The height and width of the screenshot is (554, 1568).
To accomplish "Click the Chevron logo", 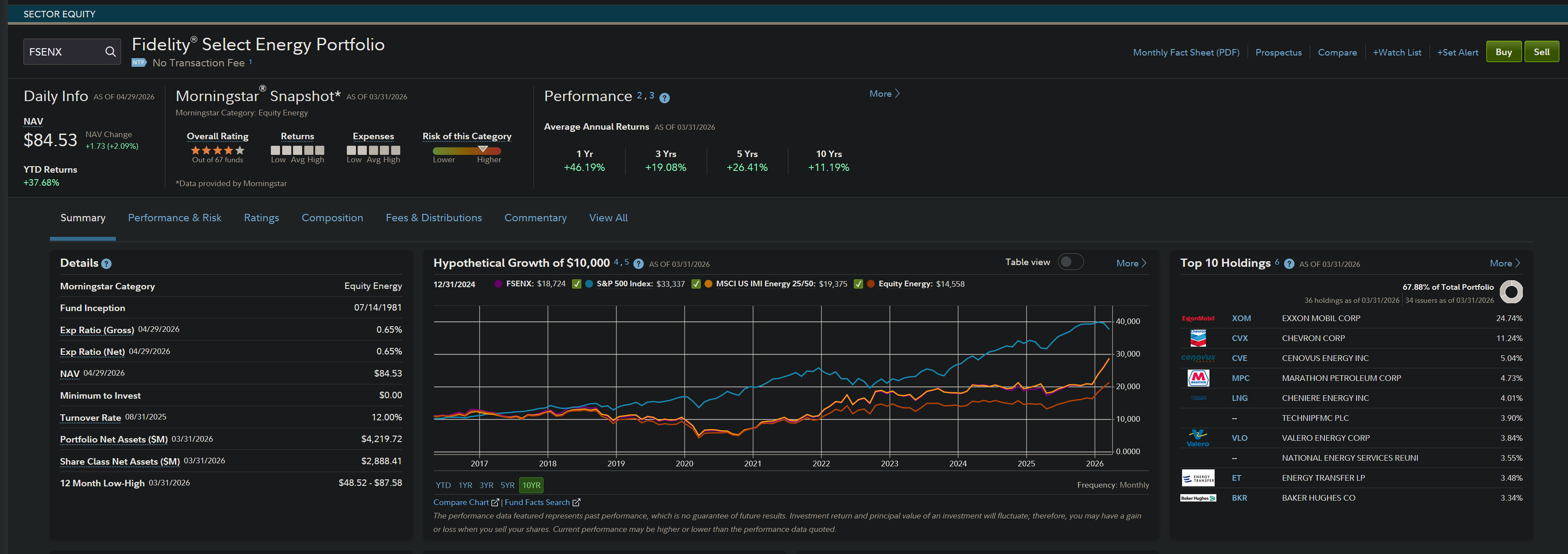I will click(x=1198, y=338).
